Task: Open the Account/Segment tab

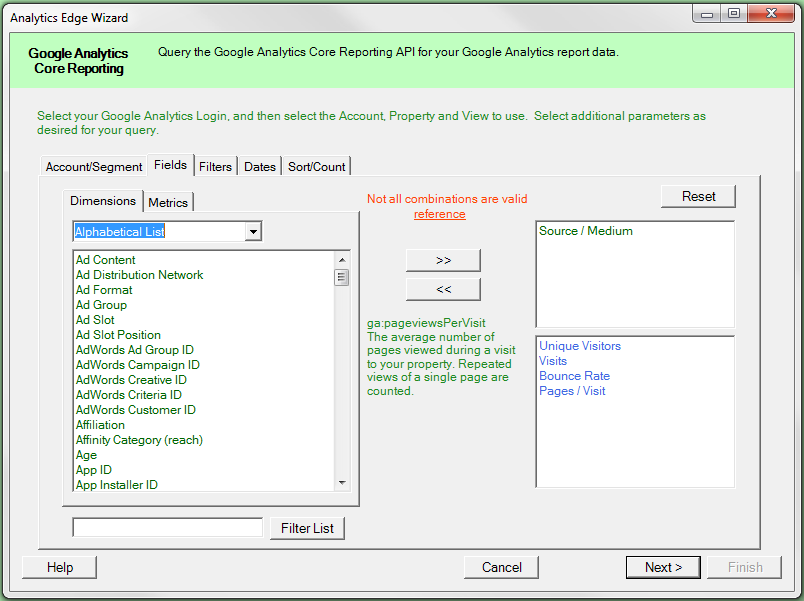Action: pyautogui.click(x=94, y=167)
